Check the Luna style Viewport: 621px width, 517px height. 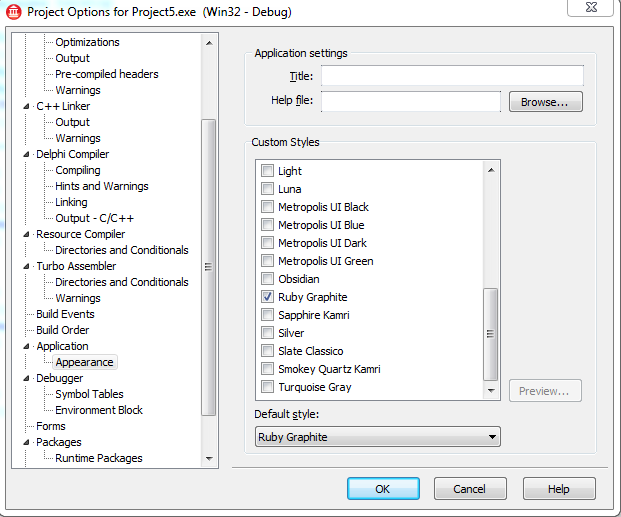(267, 189)
